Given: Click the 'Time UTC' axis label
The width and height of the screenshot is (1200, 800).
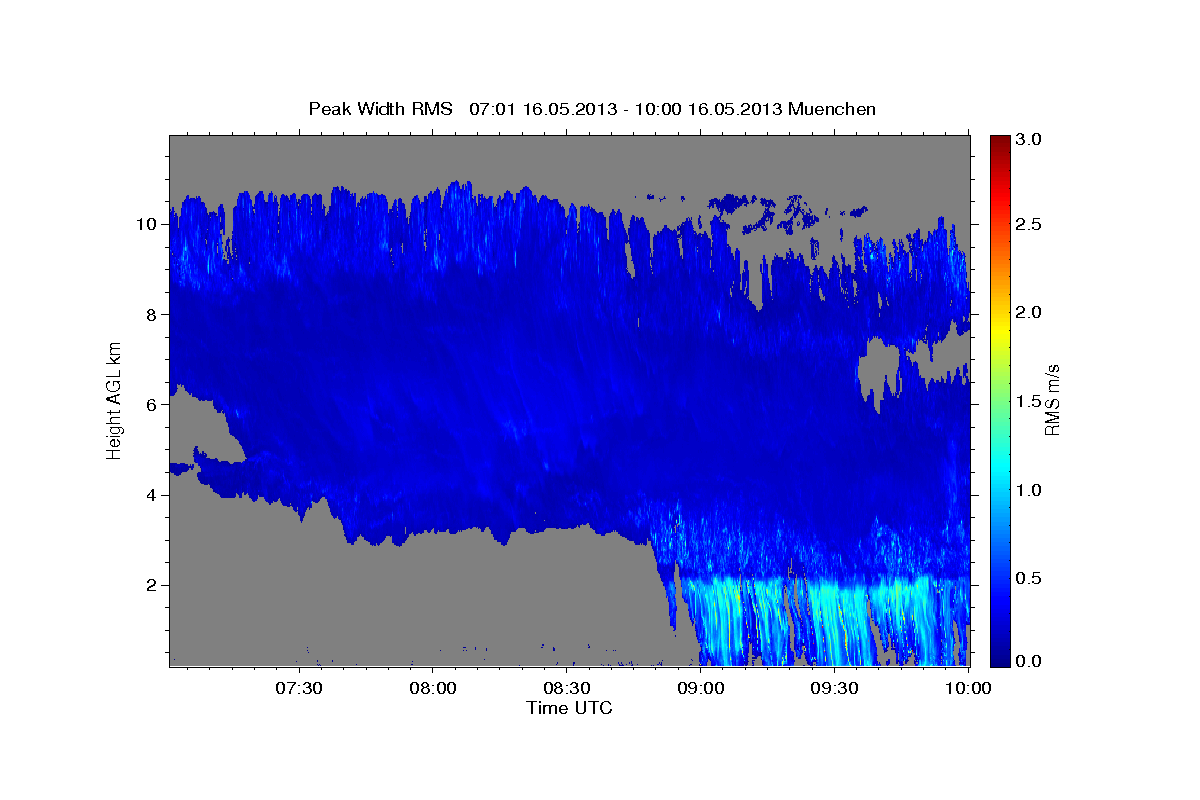Looking at the screenshot, I should (569, 708).
